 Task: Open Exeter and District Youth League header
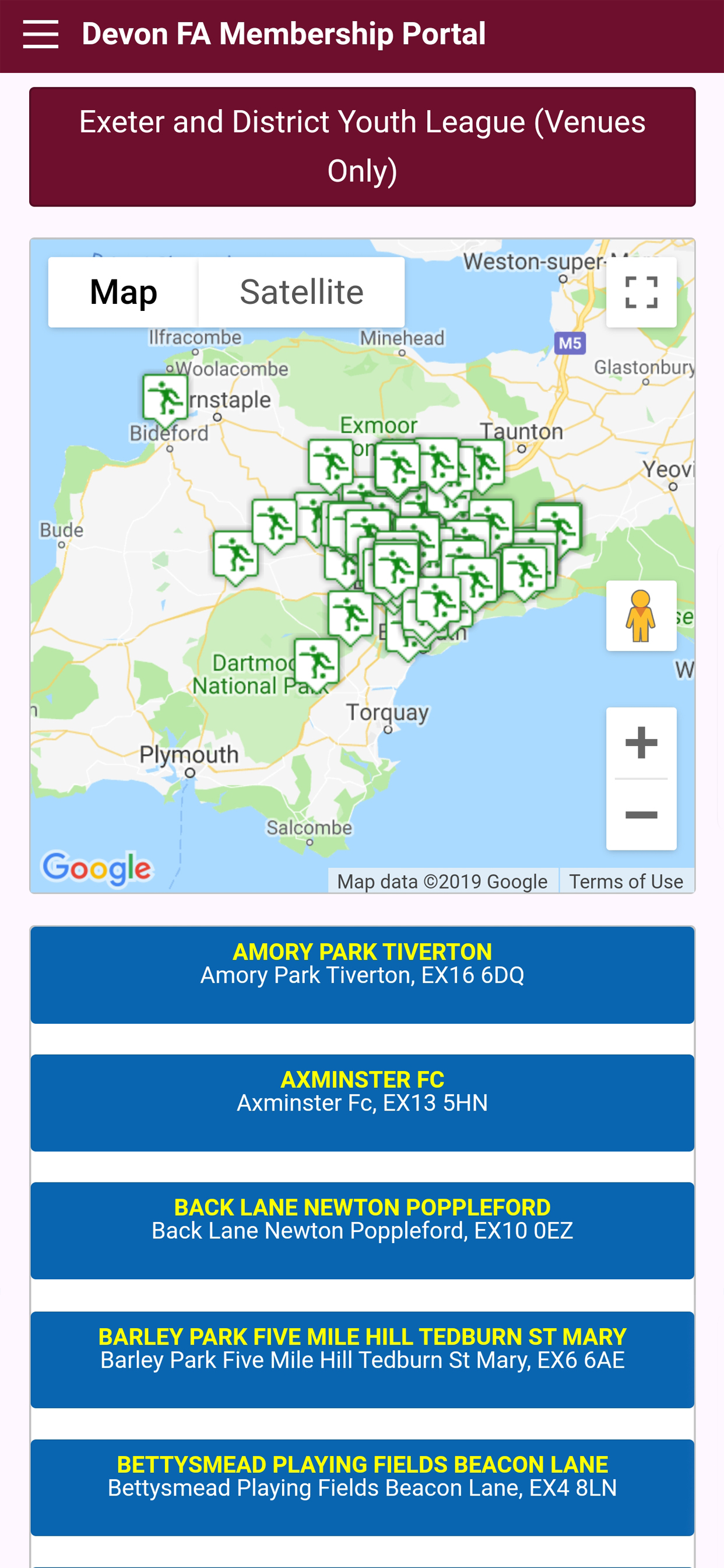pos(363,146)
